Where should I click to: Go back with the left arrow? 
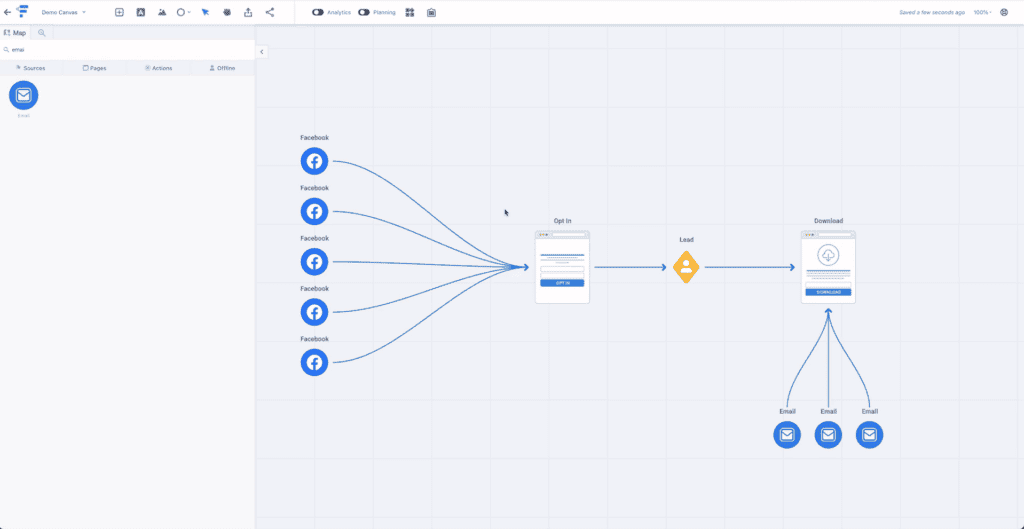[8, 12]
